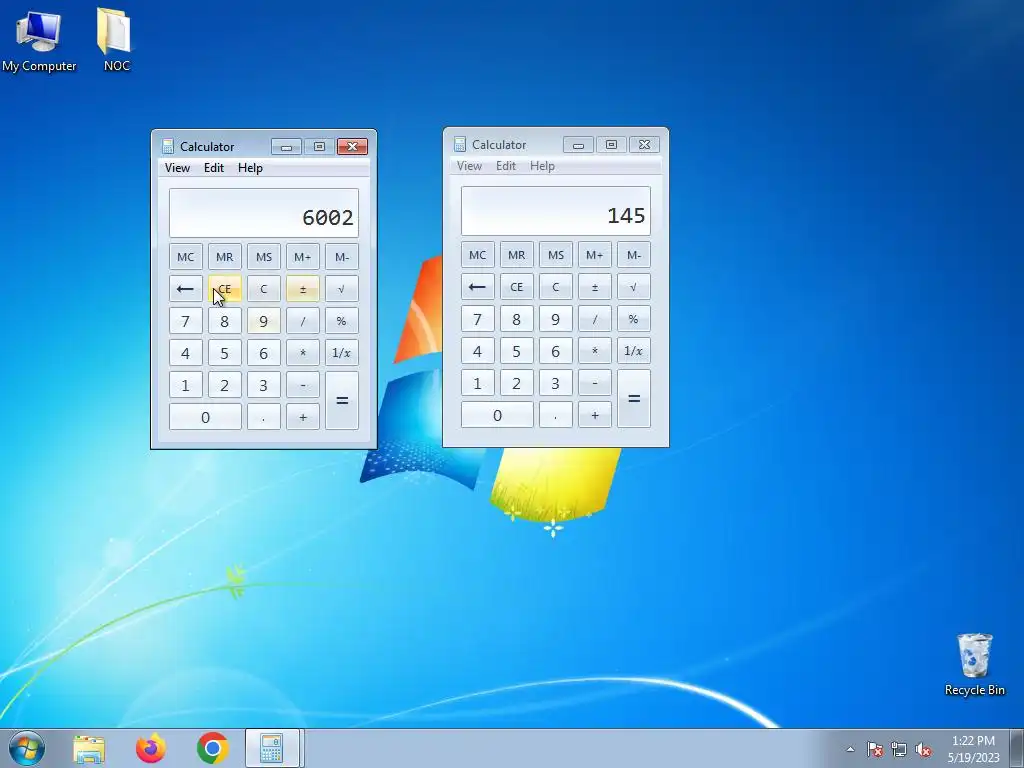Click CE in right Calculator
The image size is (1024, 768).
pyautogui.click(x=517, y=287)
